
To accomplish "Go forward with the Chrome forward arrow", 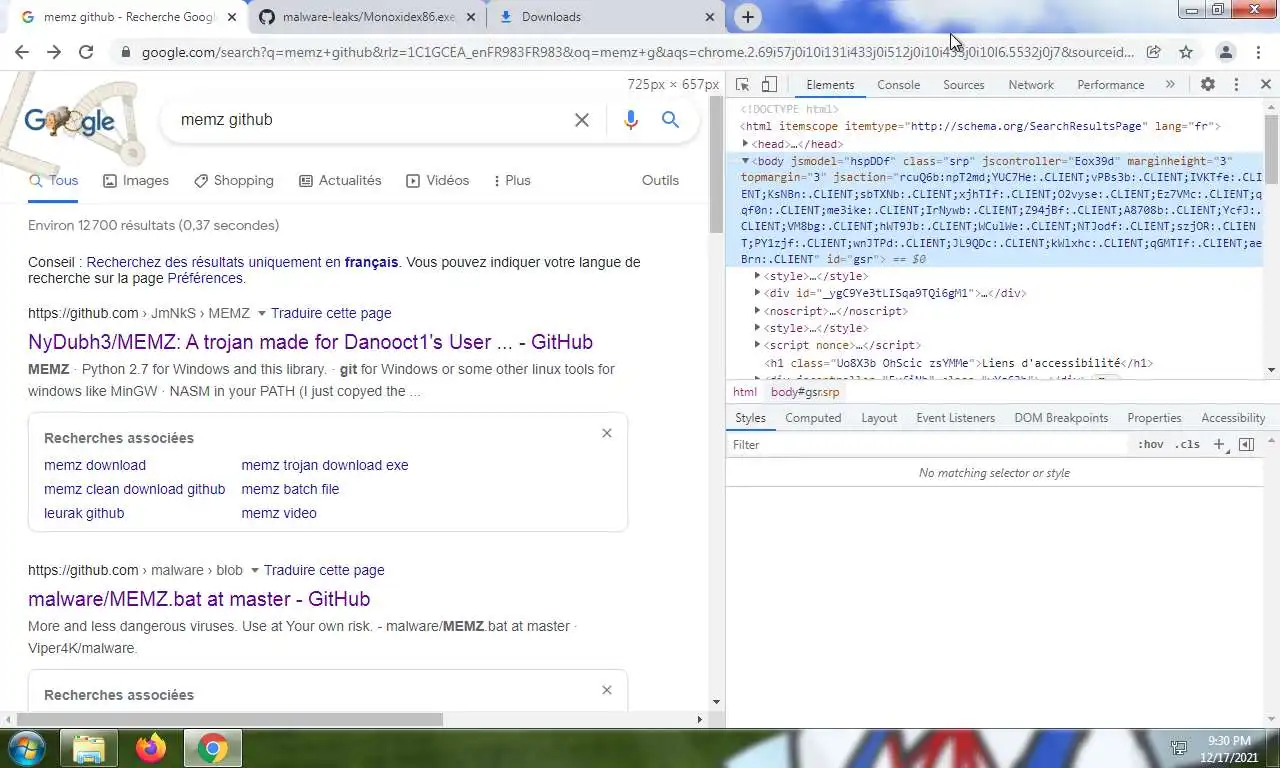I will click(54, 52).
